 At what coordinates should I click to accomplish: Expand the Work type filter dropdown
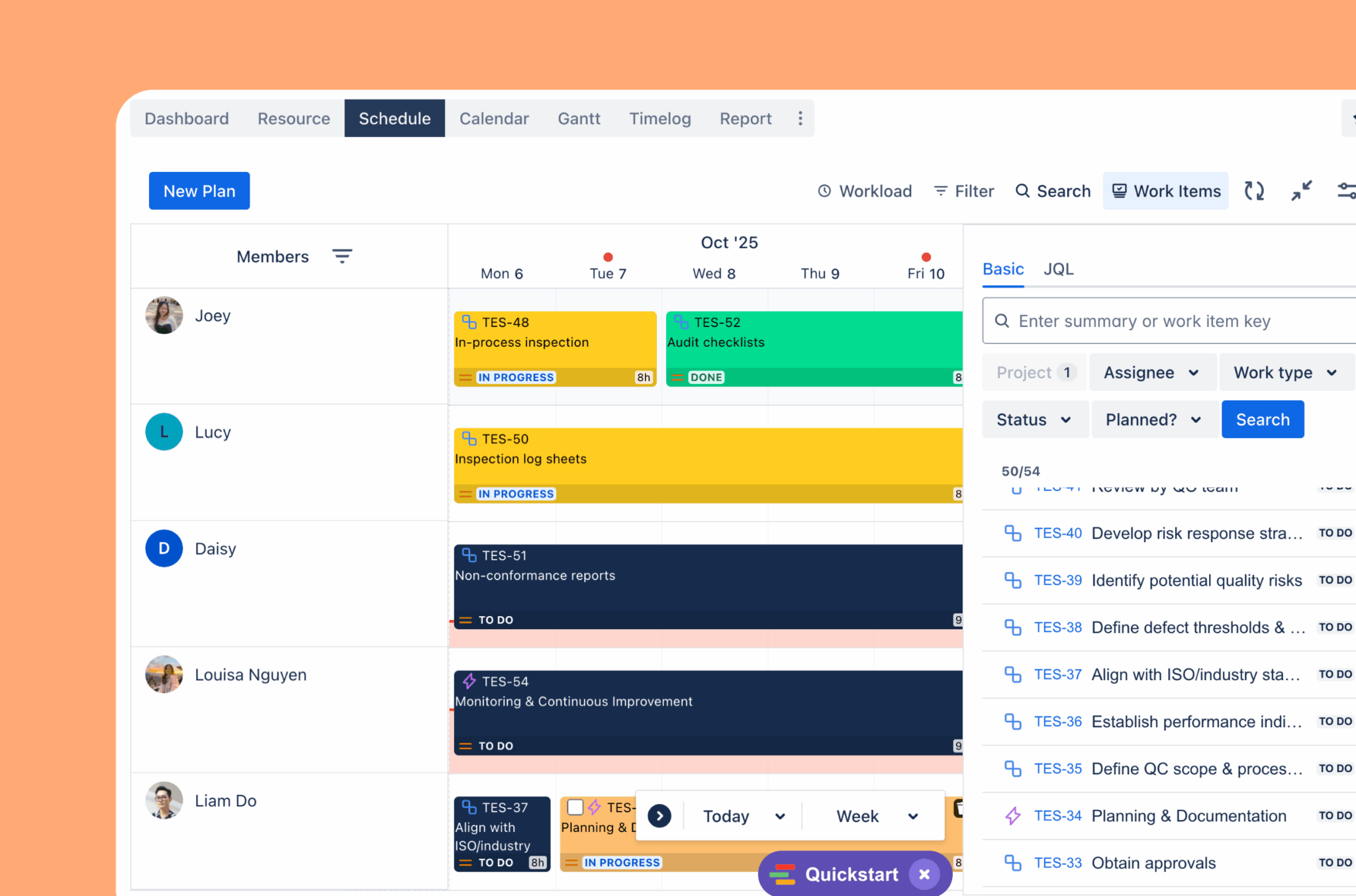click(1285, 372)
